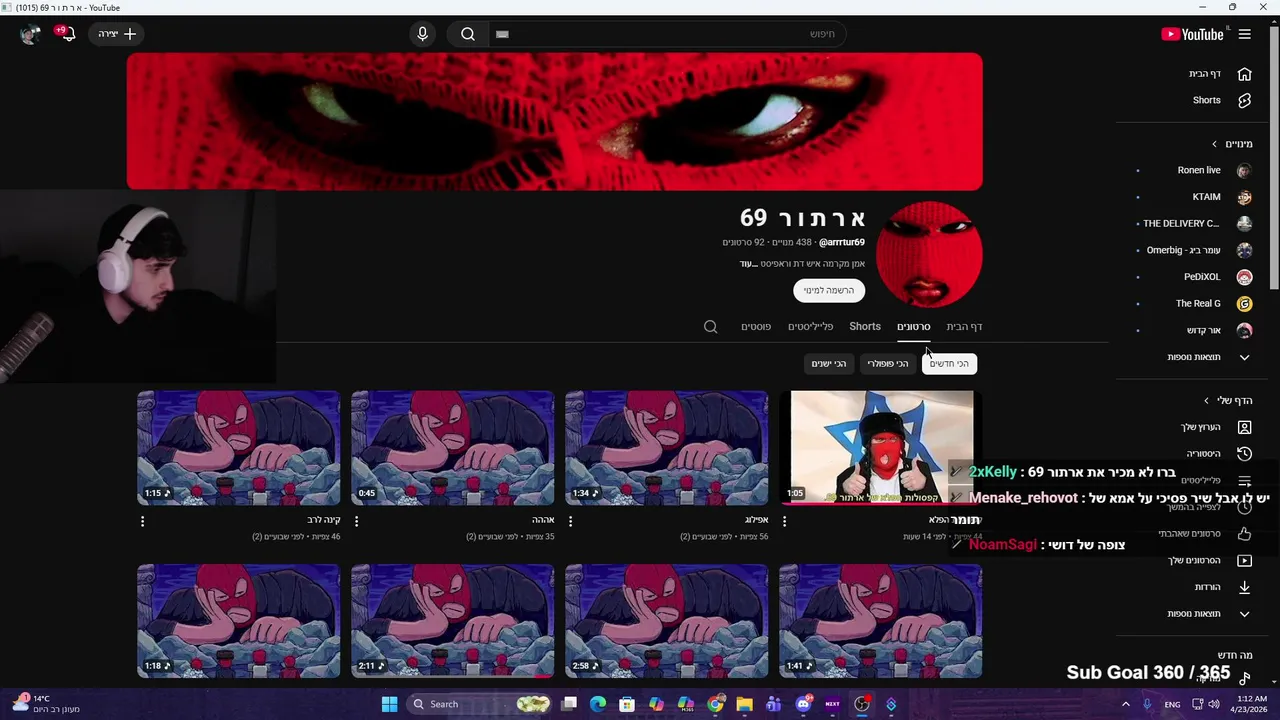Search inside the channel with the magnifier icon
The image size is (1280, 720).
711,327
